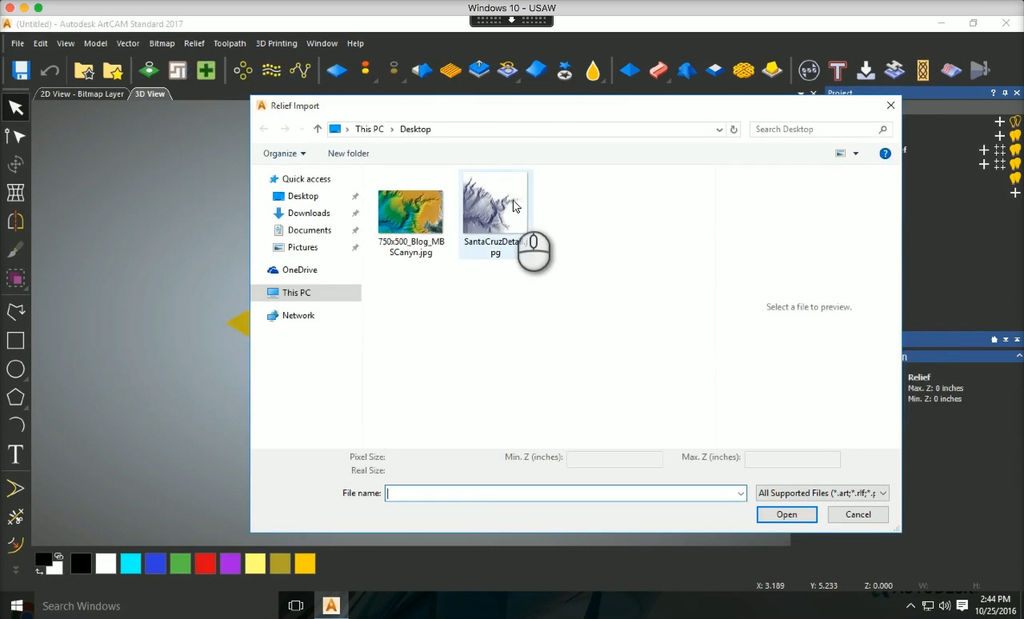
Task: Select the 750x500_Blog_MBSCanyn.jpg thumbnail
Action: [410, 212]
